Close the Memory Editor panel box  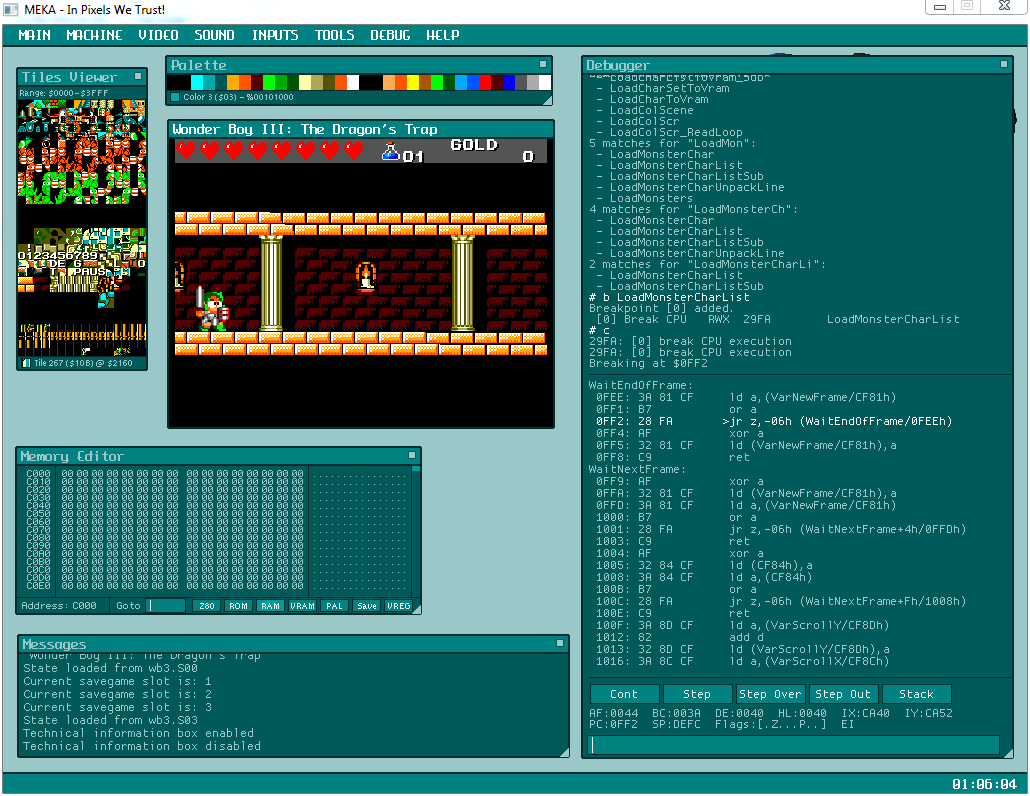[412, 455]
